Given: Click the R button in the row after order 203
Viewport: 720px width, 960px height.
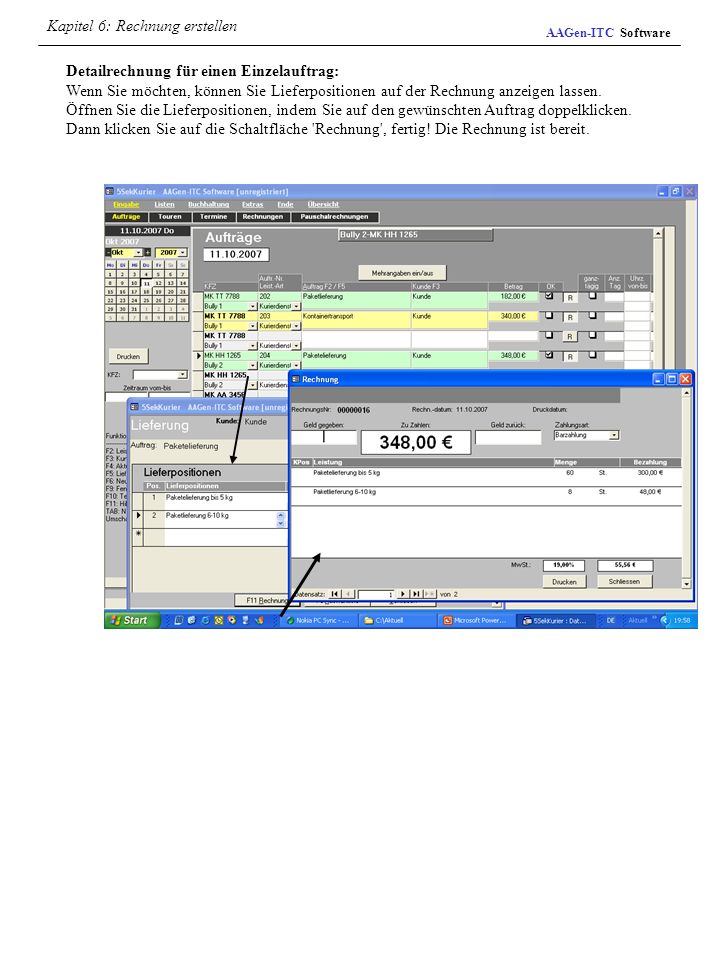Looking at the screenshot, I should [569, 337].
